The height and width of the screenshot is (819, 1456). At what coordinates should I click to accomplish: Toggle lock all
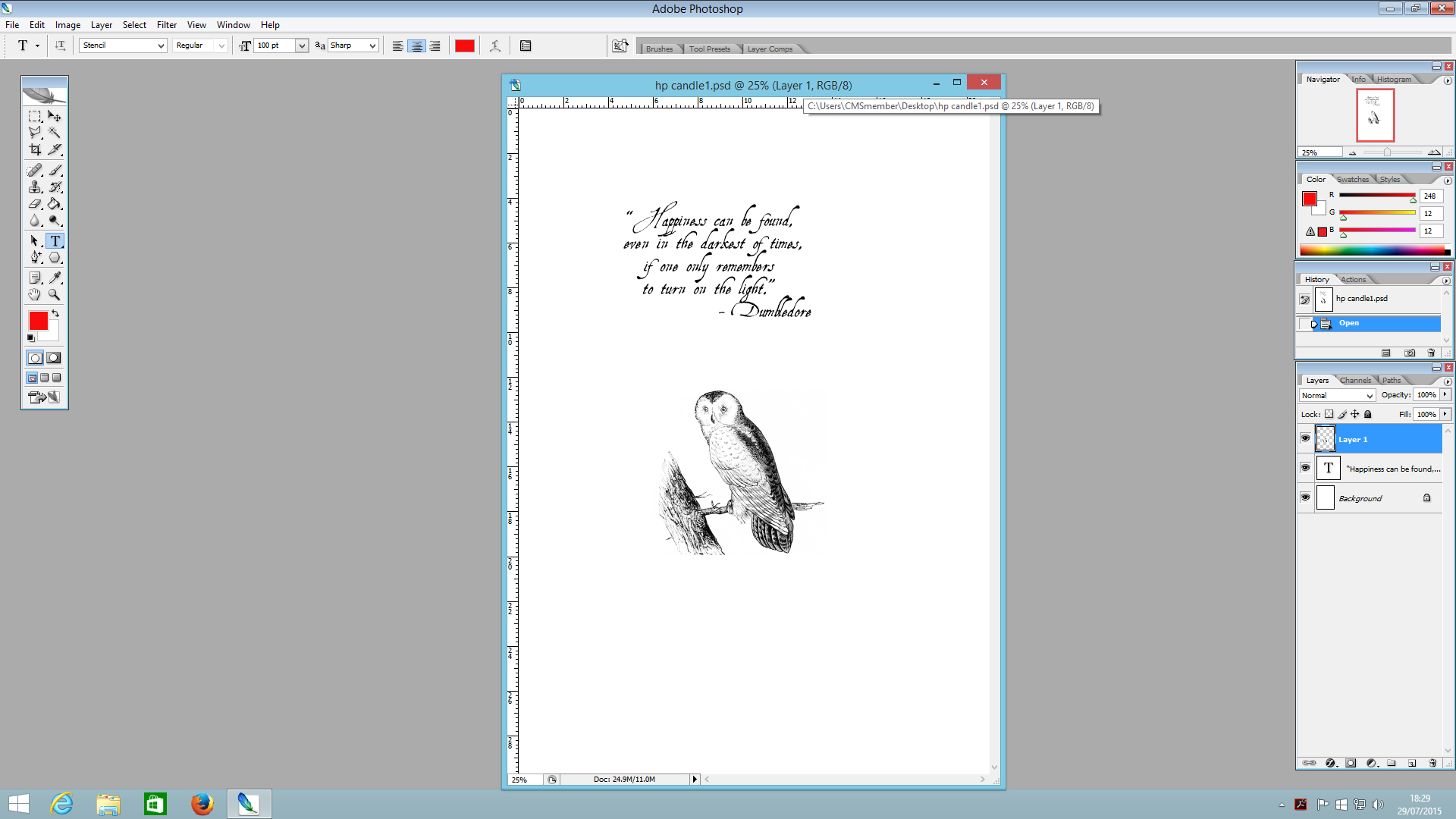pyautogui.click(x=1368, y=414)
